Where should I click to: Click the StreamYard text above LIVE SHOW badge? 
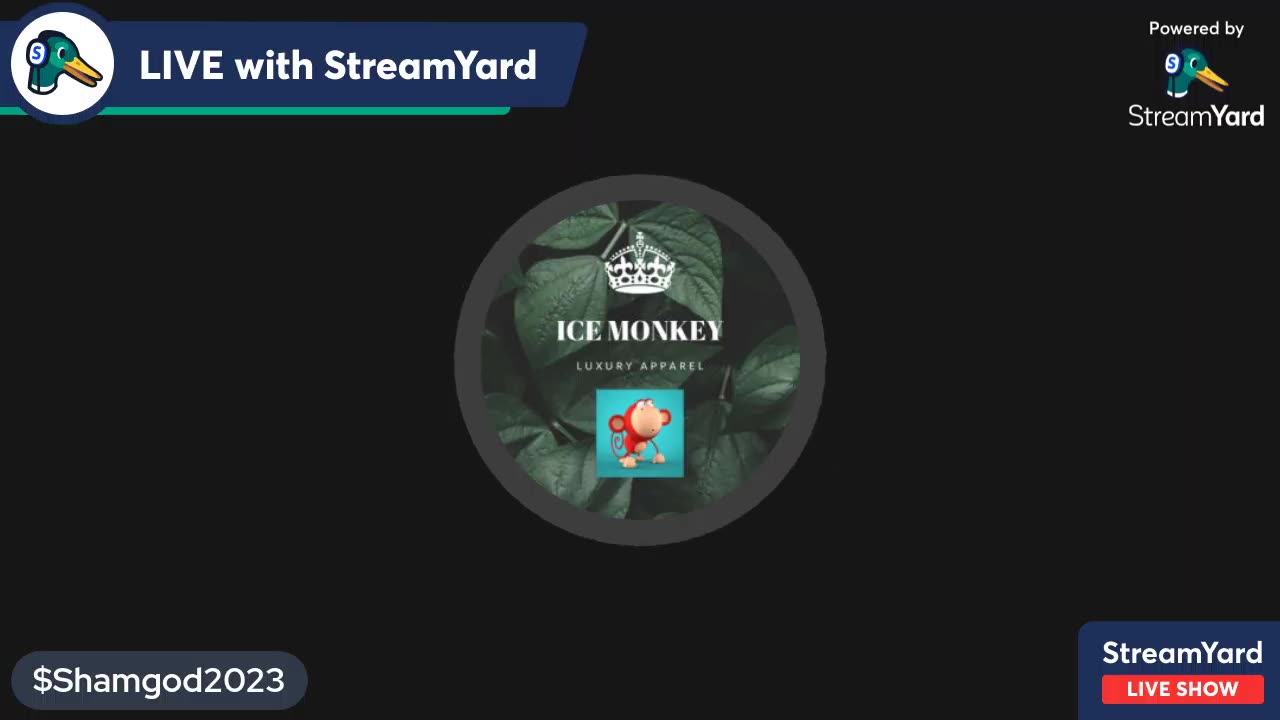[1182, 653]
